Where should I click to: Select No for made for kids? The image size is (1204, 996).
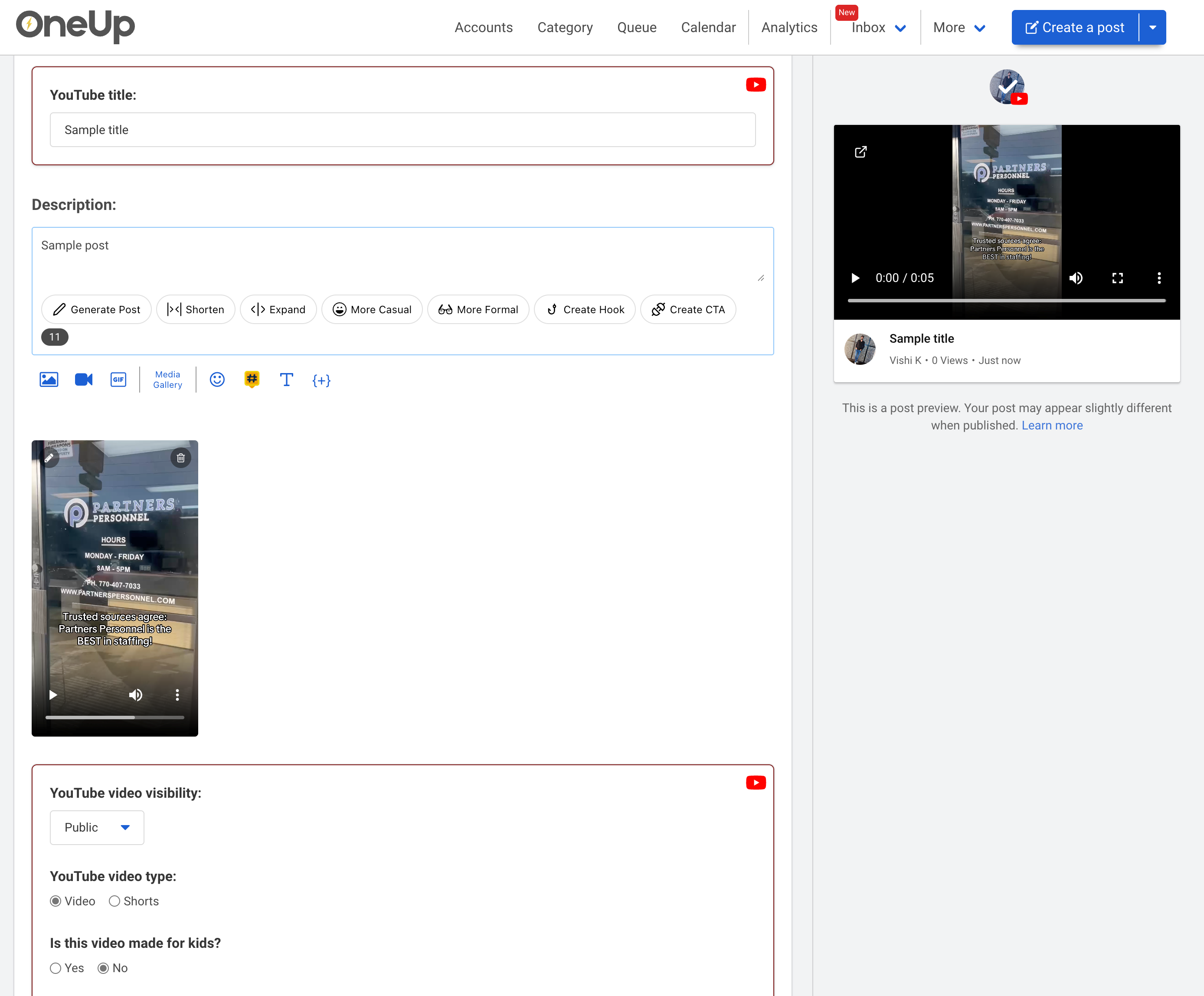tap(103, 968)
